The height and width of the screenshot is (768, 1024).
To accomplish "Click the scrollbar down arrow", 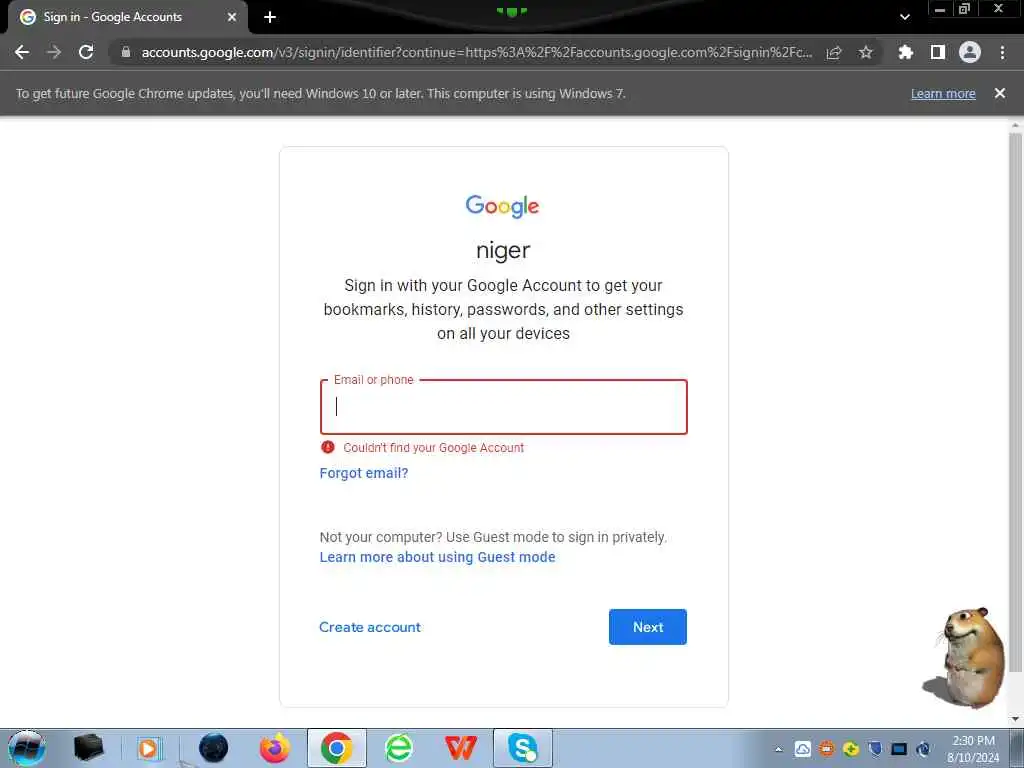I will coord(1015,719).
